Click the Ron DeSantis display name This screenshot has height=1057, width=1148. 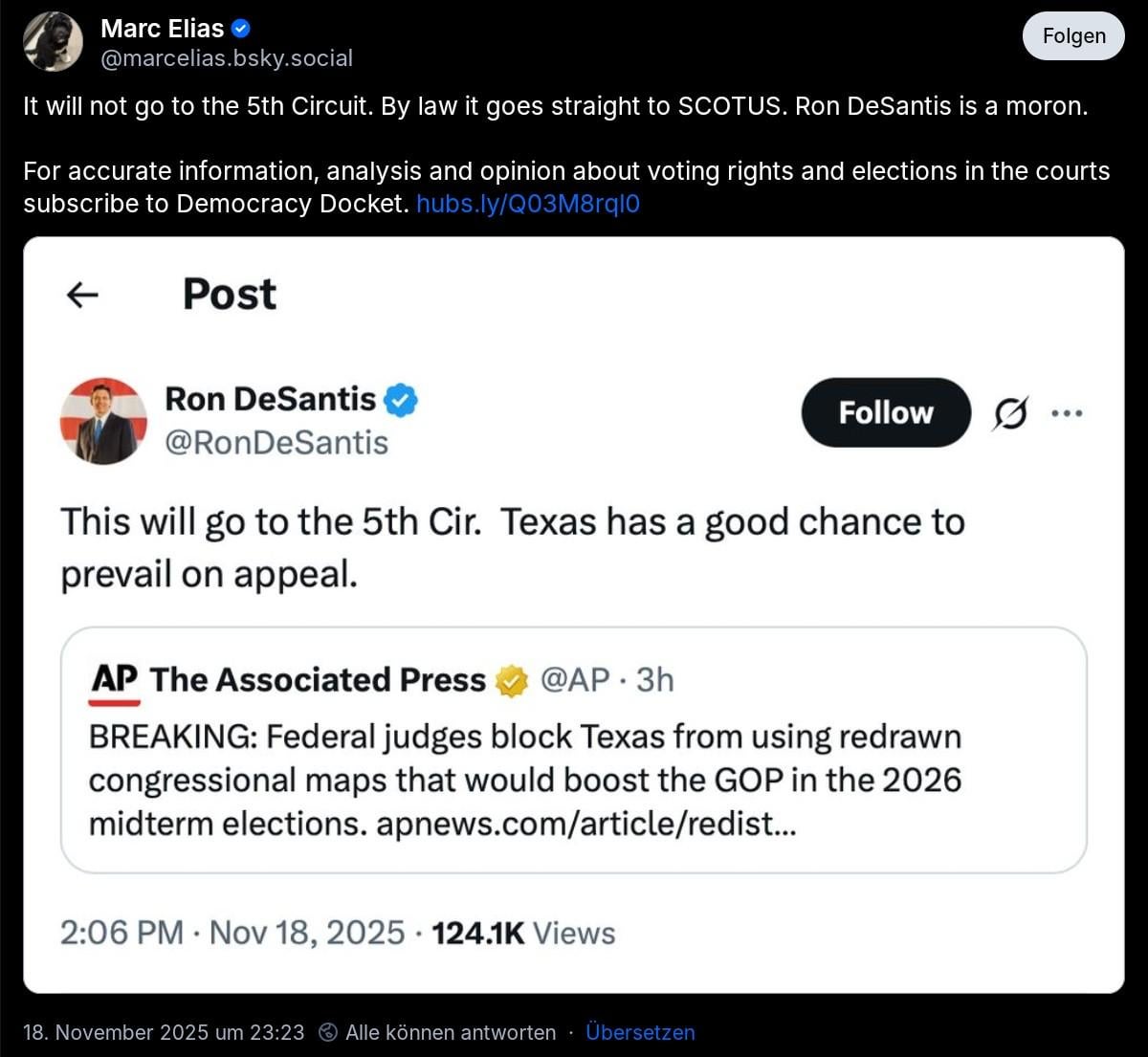pos(270,399)
